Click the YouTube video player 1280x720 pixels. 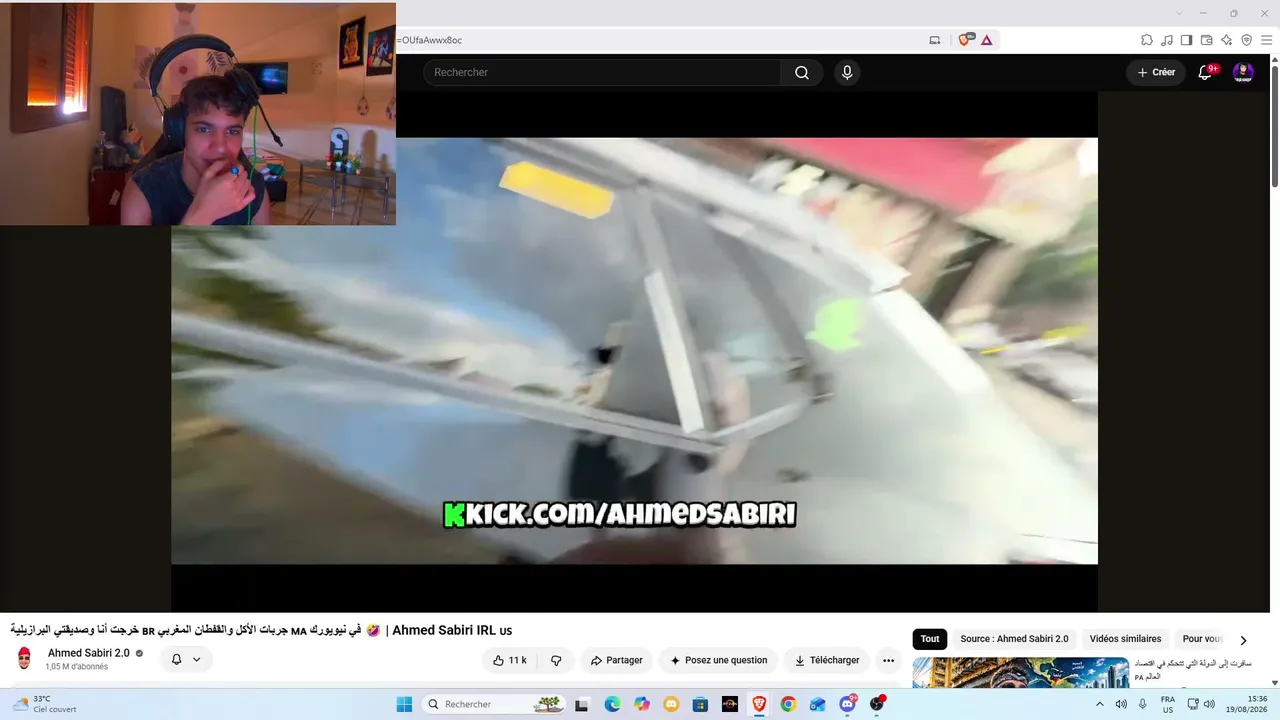[x=634, y=351]
